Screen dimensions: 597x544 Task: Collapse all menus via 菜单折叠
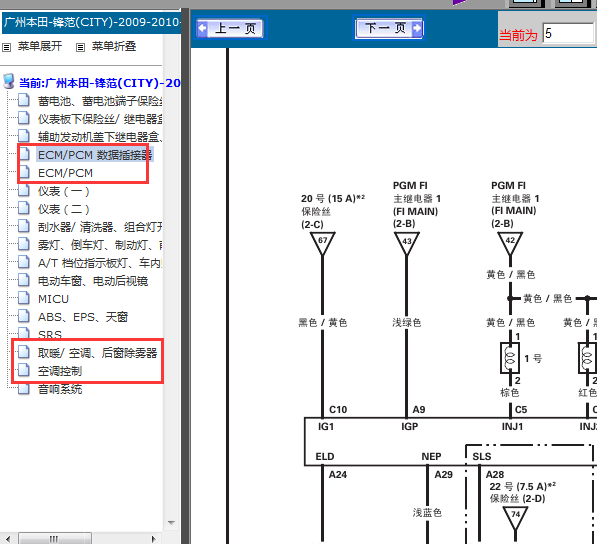click(x=114, y=46)
